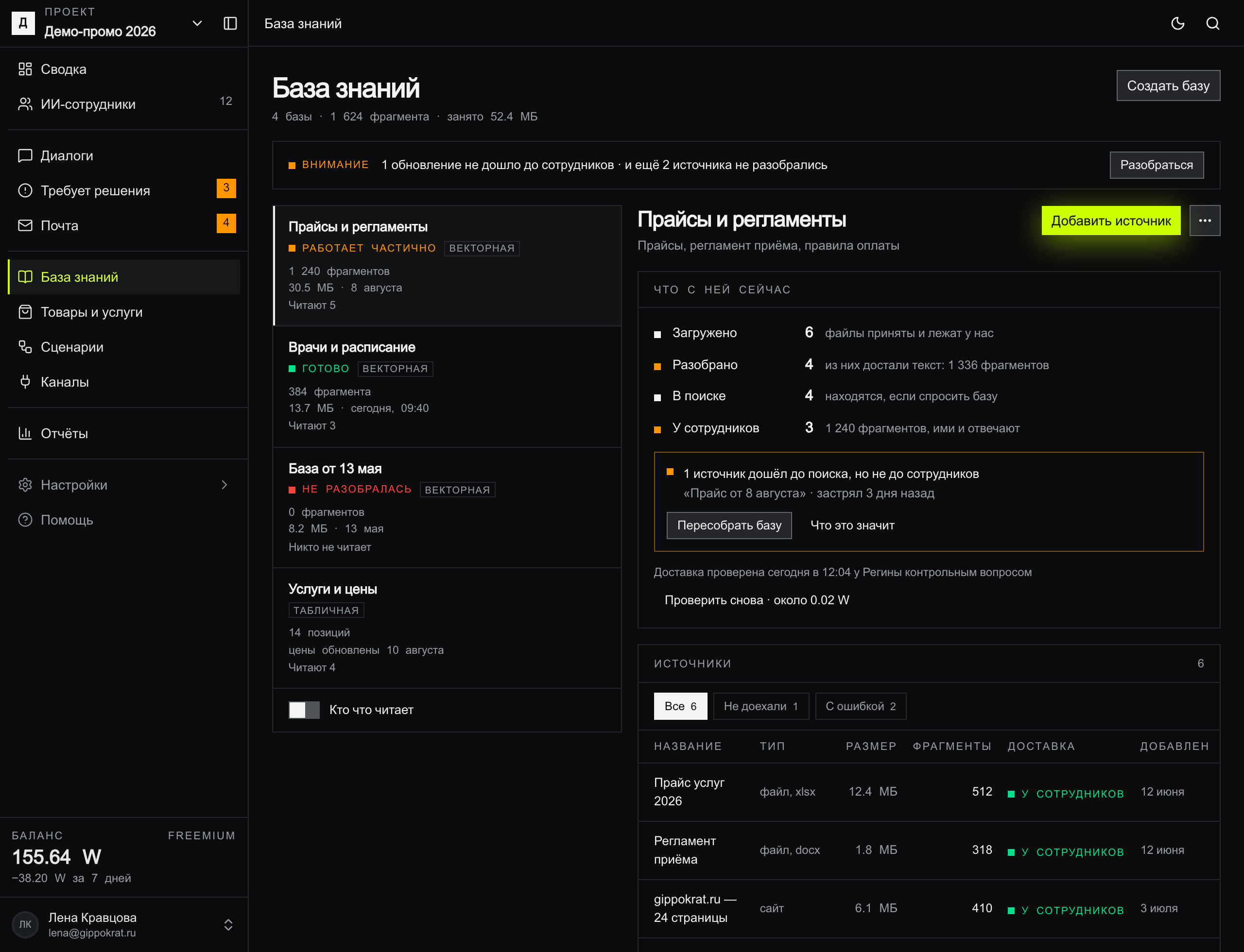This screenshot has height=952, width=1244.
Task: Click the Пересобрать базу button
Action: (x=729, y=526)
